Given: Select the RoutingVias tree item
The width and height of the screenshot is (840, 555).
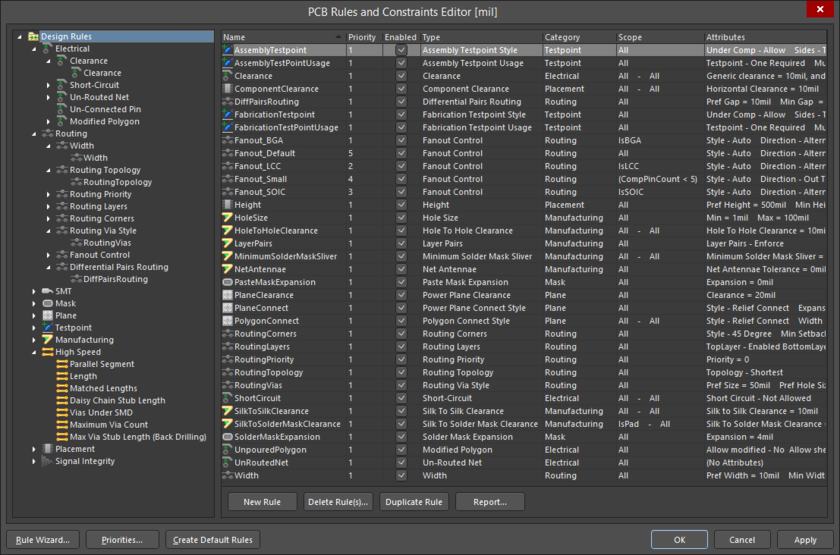Looking at the screenshot, I should (107, 243).
